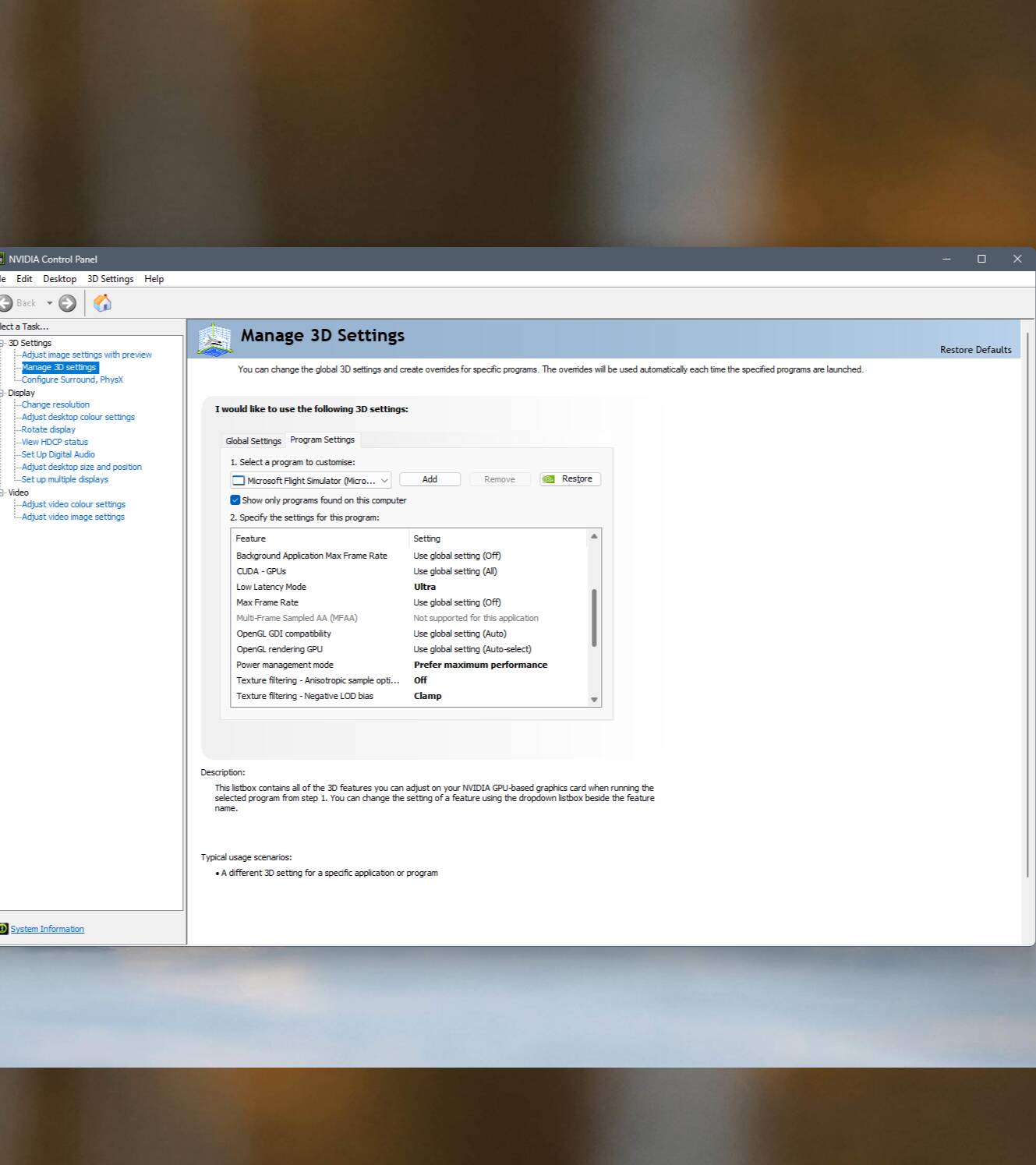Toggle Show only programs found on this computer

pos(235,500)
